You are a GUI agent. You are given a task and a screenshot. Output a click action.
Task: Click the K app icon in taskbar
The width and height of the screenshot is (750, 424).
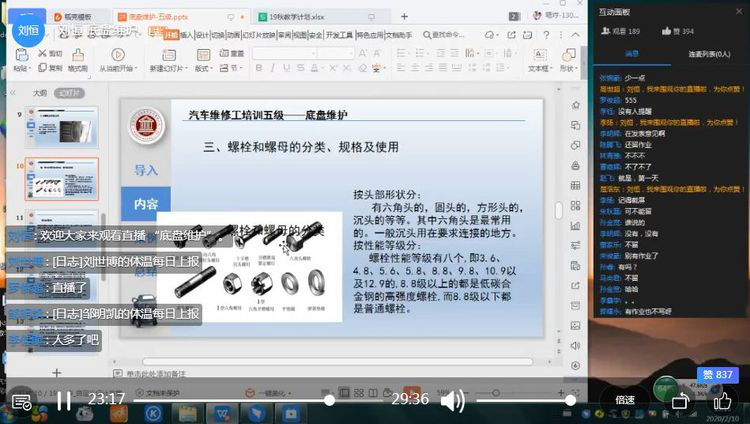[153, 414]
